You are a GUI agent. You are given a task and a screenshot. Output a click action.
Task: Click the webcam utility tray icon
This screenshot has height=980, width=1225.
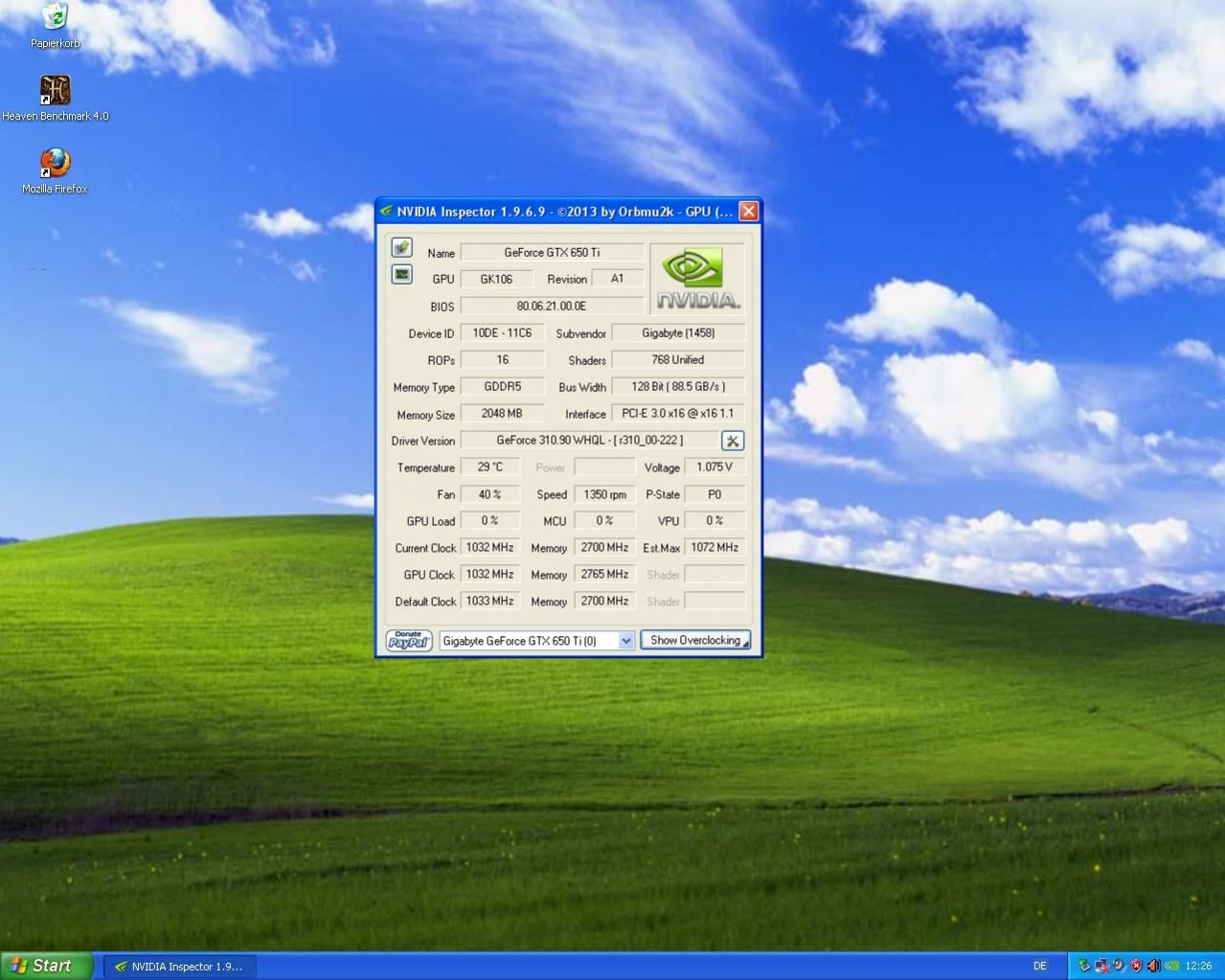(1119, 966)
